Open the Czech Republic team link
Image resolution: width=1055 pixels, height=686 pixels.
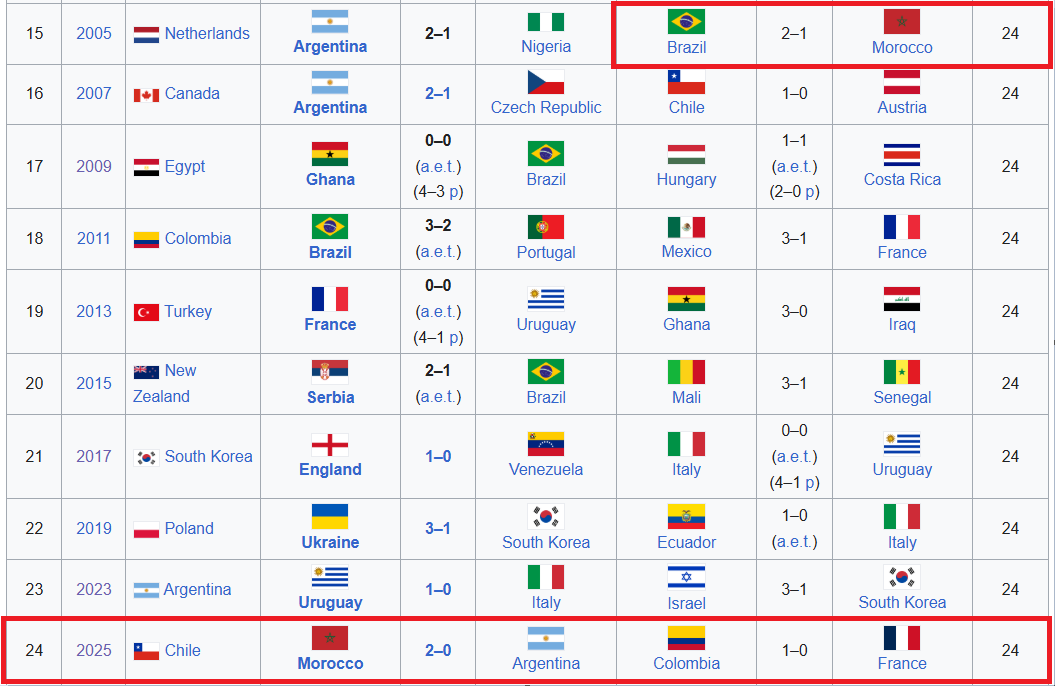[x=546, y=107]
